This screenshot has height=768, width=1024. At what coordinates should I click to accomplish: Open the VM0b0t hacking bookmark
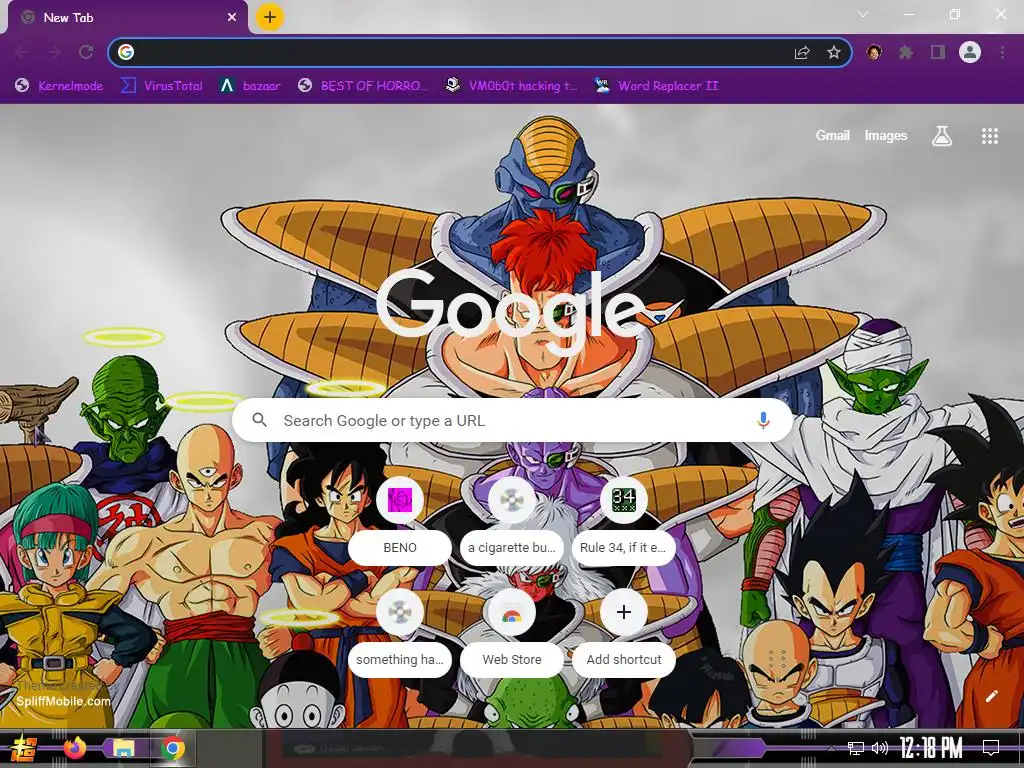511,86
